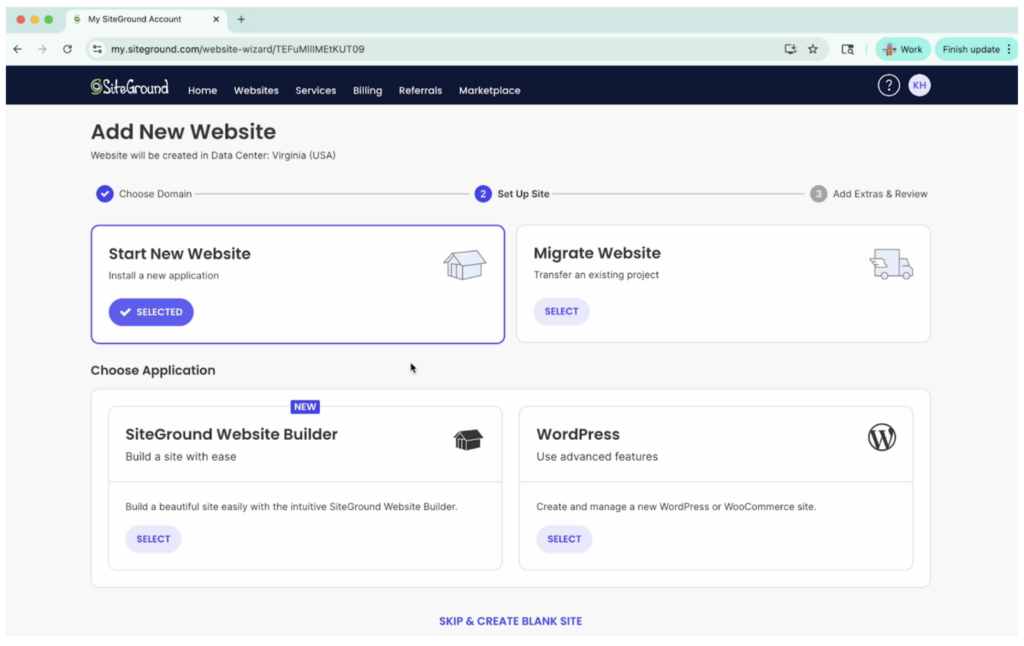This screenshot has width=1024, height=646.
Task: Click the SiteGround logo
Action: click(129, 87)
